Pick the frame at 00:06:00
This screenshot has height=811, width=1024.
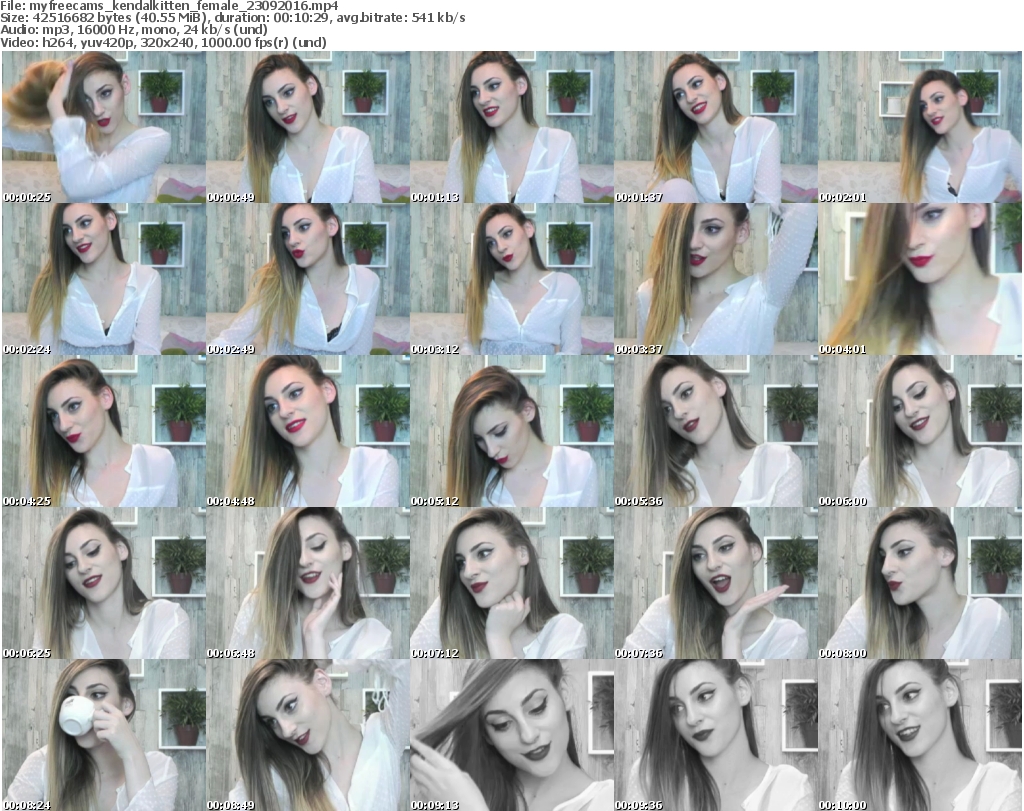click(920, 431)
